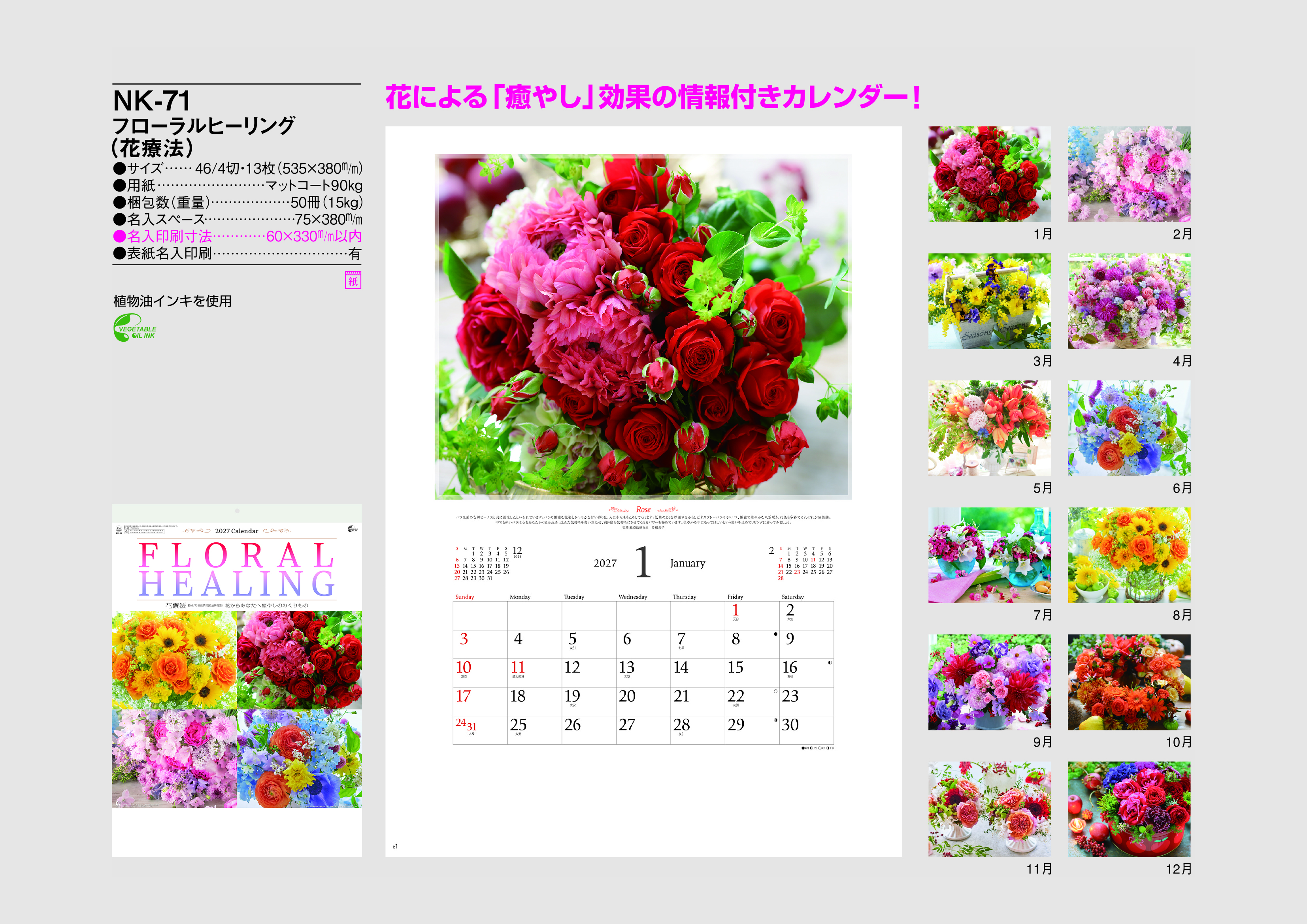Click the Vegetable Oil Ink logo
The image size is (1307, 924).
click(x=134, y=328)
